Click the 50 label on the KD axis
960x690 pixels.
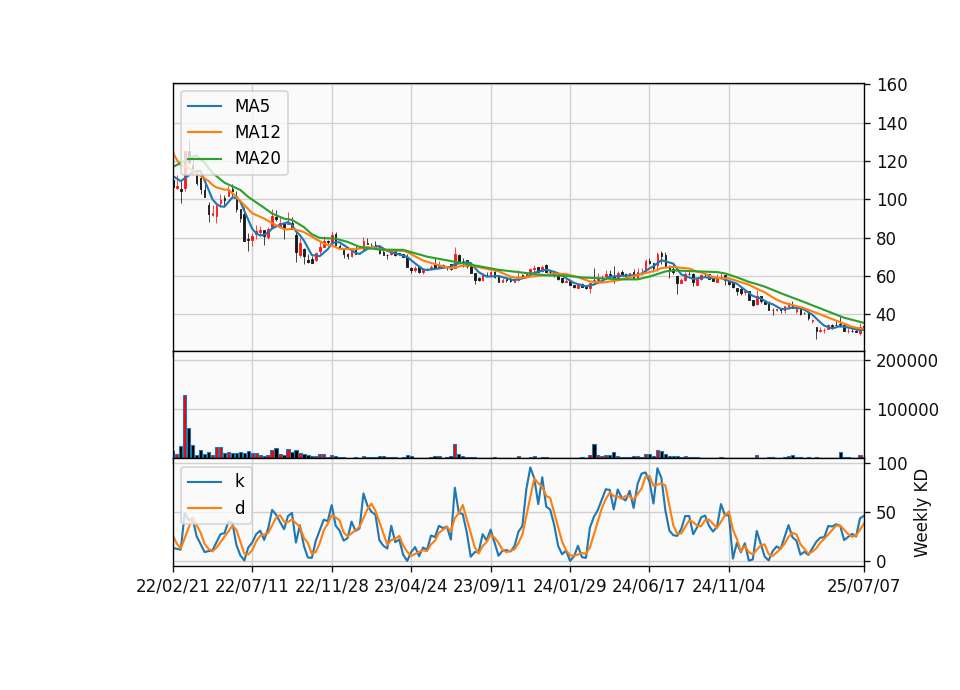(886, 513)
